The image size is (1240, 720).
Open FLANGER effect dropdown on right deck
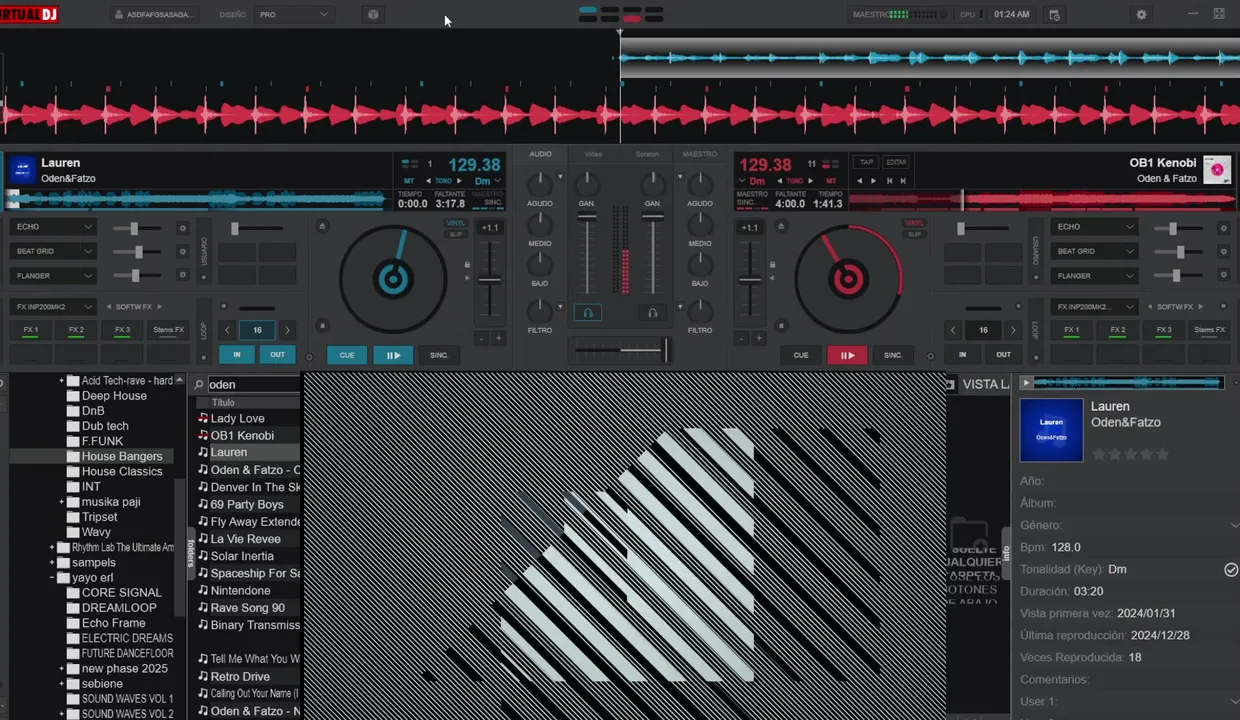click(x=1095, y=275)
